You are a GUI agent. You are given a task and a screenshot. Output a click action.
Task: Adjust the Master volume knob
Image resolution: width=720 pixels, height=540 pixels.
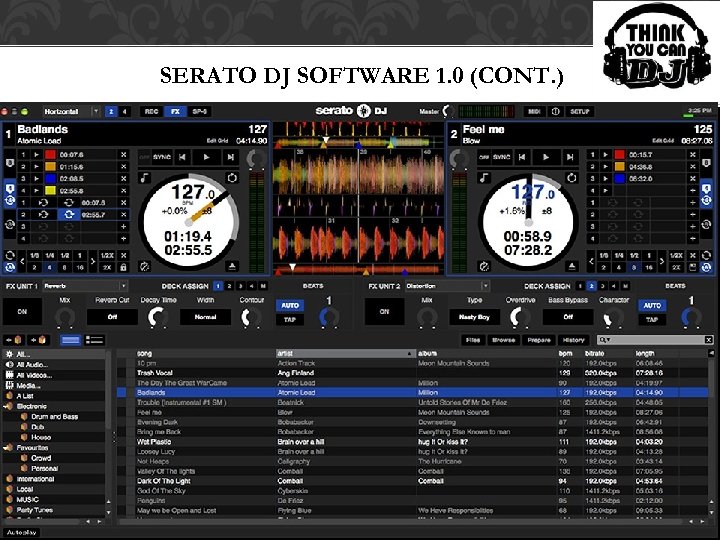[x=449, y=111]
